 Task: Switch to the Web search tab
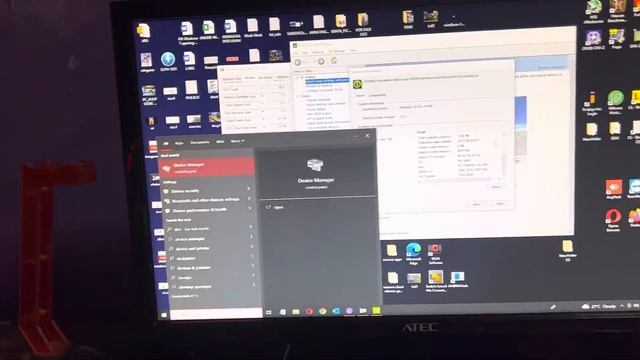pos(220,142)
